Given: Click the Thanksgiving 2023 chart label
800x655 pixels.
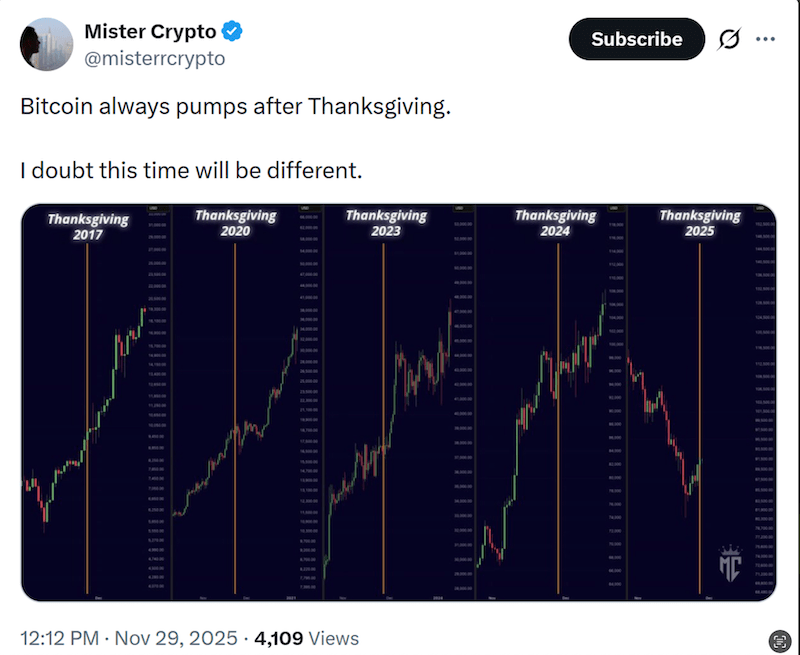Looking at the screenshot, I should [x=386, y=222].
